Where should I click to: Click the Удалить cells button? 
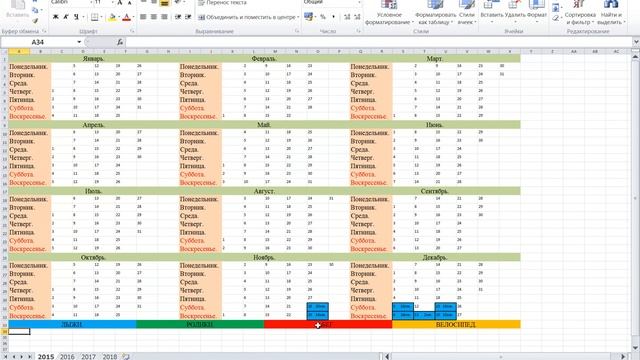[x=515, y=11]
